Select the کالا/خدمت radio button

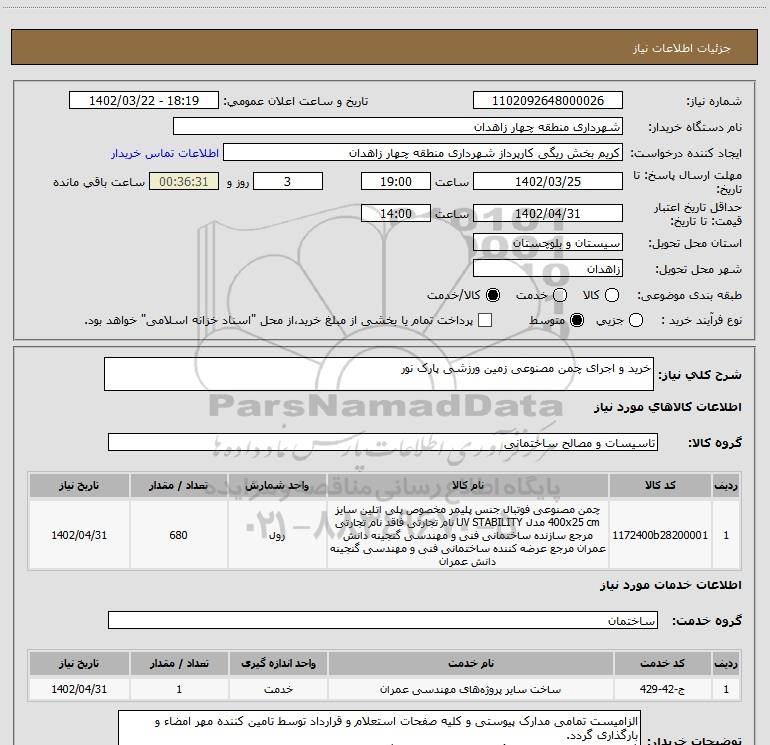click(493, 295)
